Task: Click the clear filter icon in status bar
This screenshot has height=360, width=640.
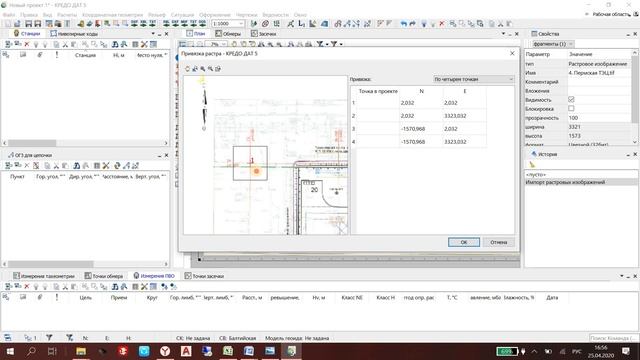Action: pos(70,338)
